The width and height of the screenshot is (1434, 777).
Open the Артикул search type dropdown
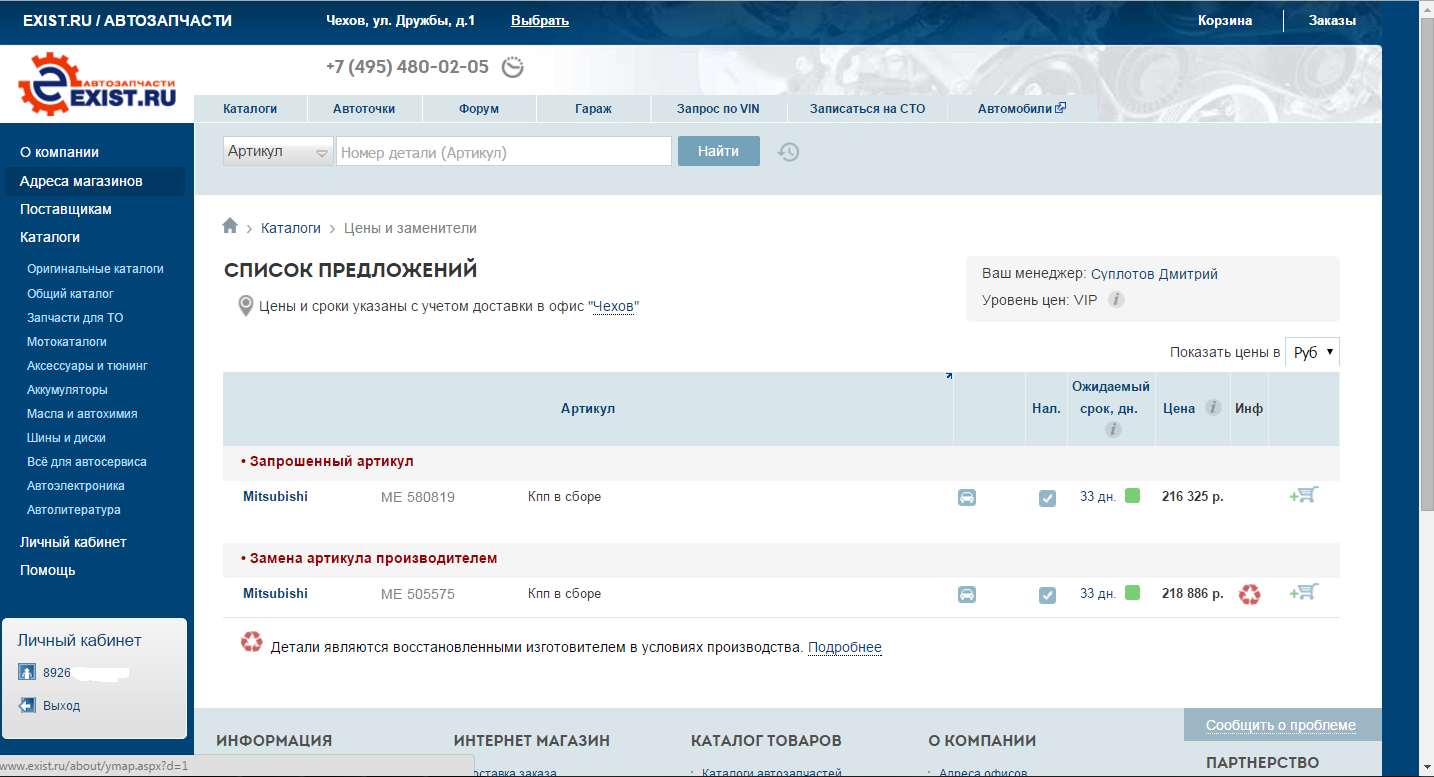(x=278, y=152)
